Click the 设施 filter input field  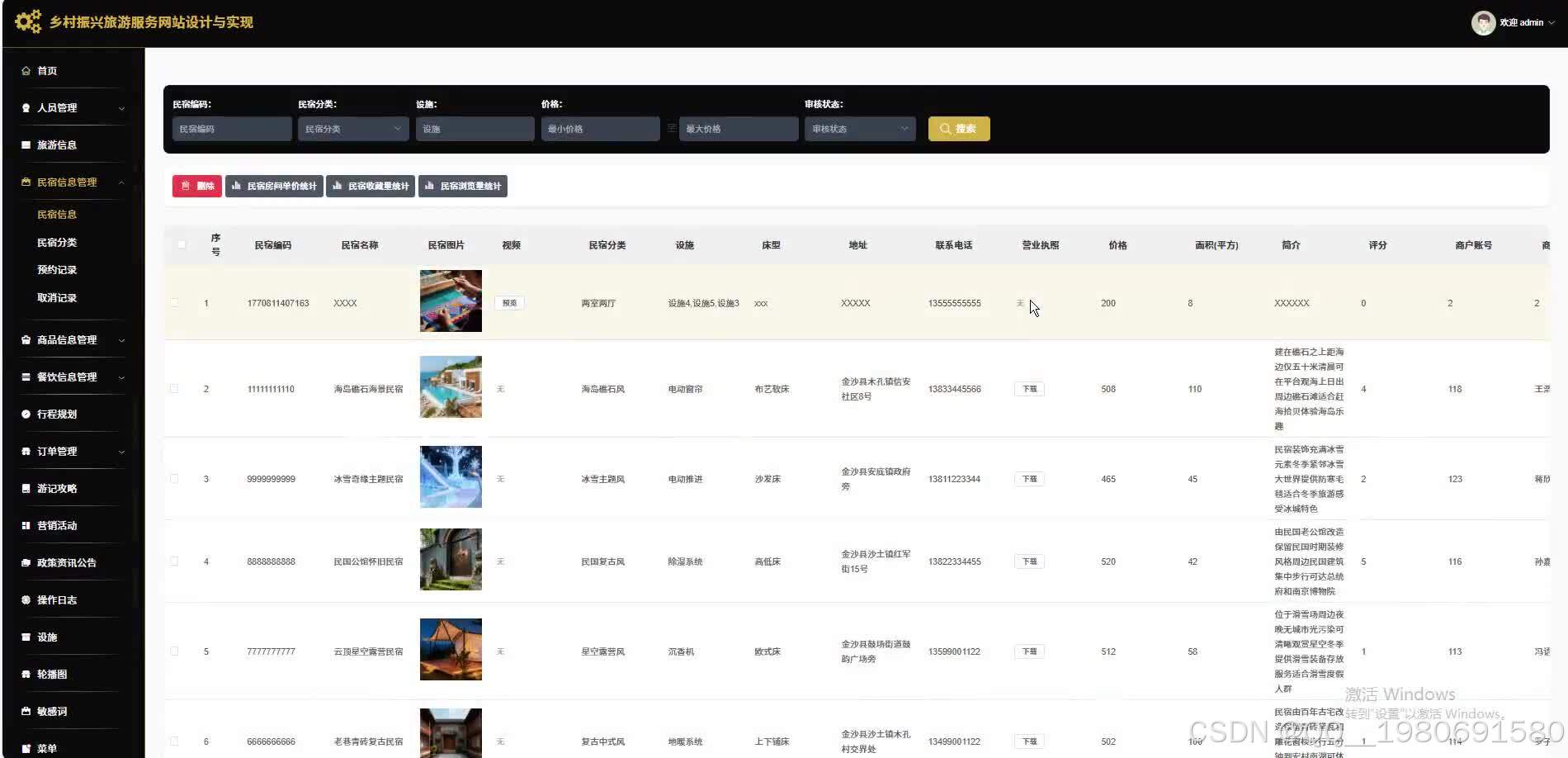click(475, 129)
